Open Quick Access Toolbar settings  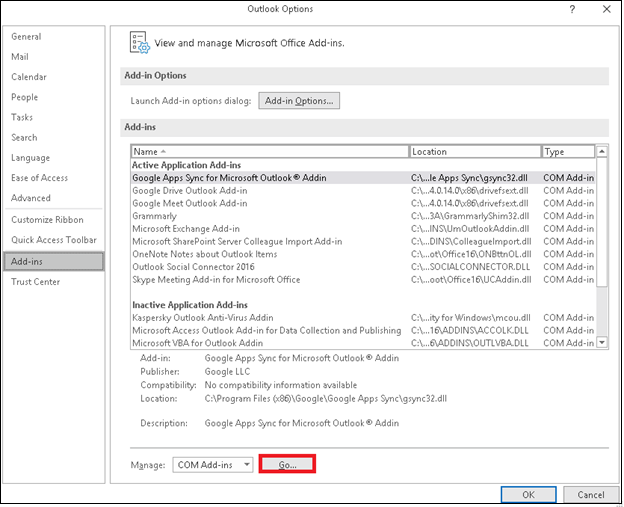(53, 240)
